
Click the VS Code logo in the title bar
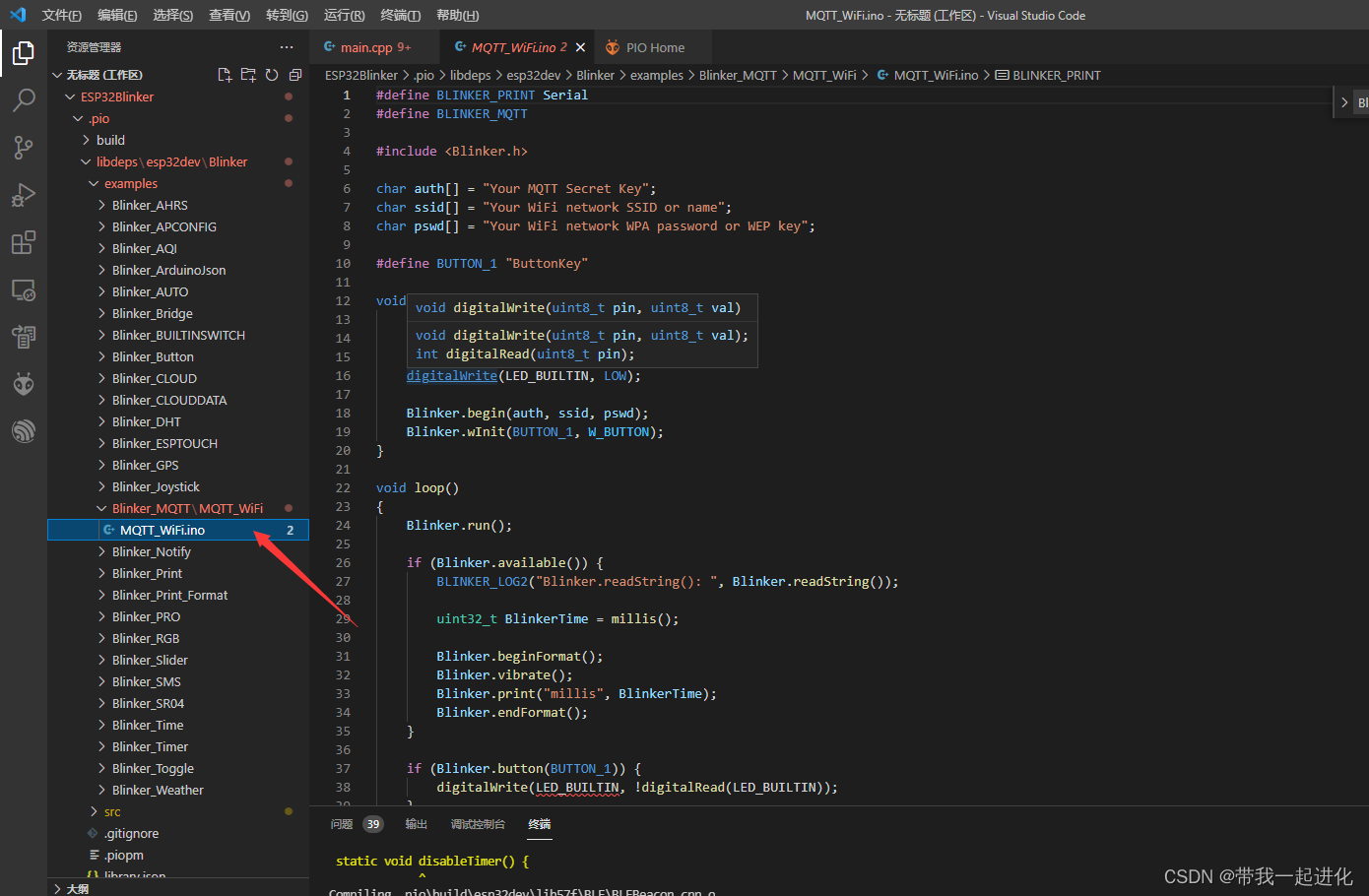click(18, 15)
